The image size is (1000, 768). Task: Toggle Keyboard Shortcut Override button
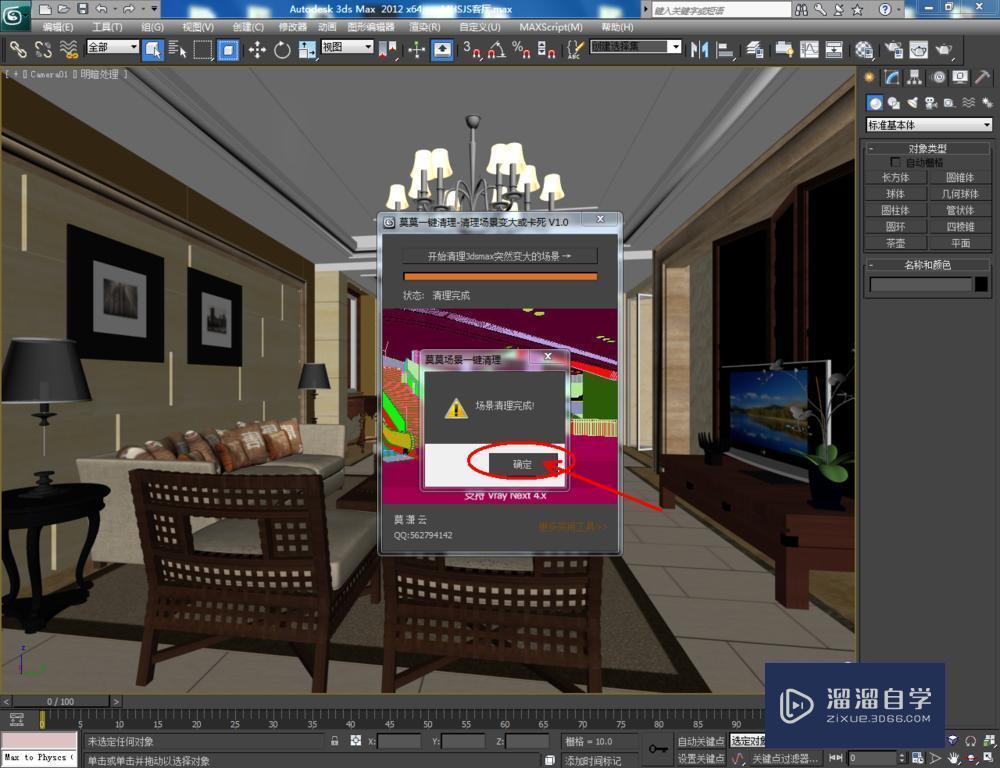click(443, 49)
